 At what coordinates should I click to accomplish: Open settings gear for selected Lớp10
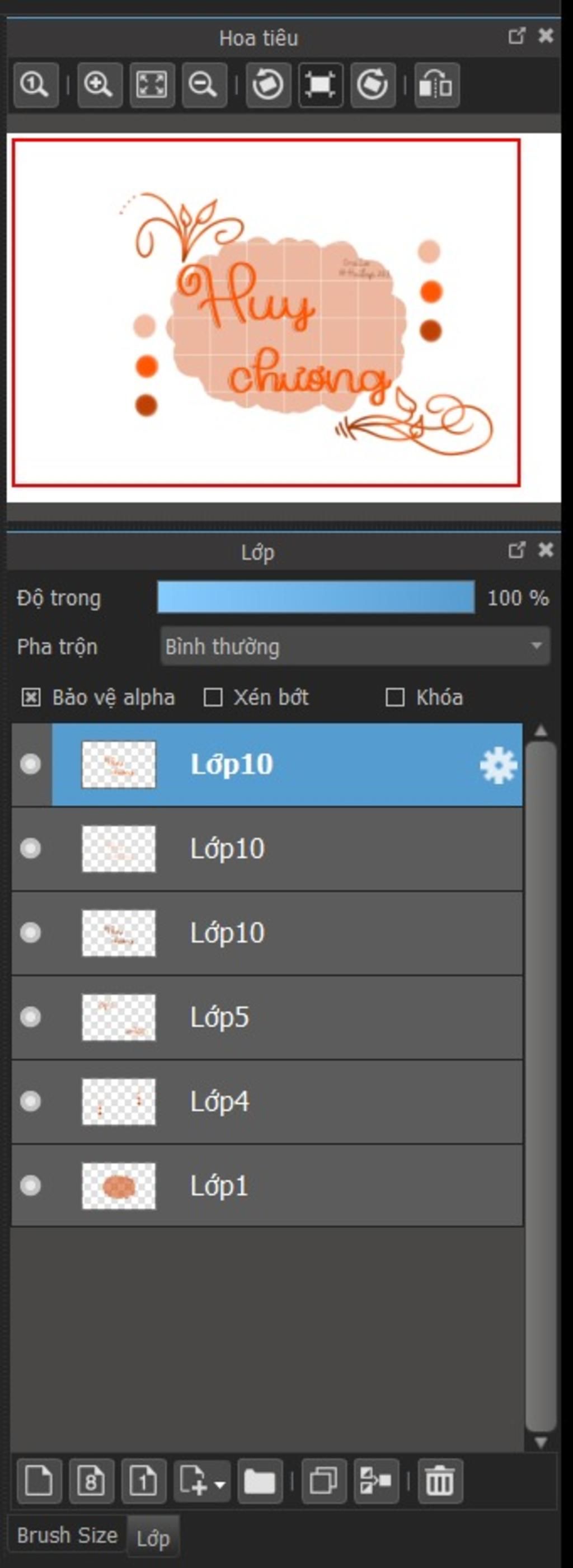tap(498, 765)
